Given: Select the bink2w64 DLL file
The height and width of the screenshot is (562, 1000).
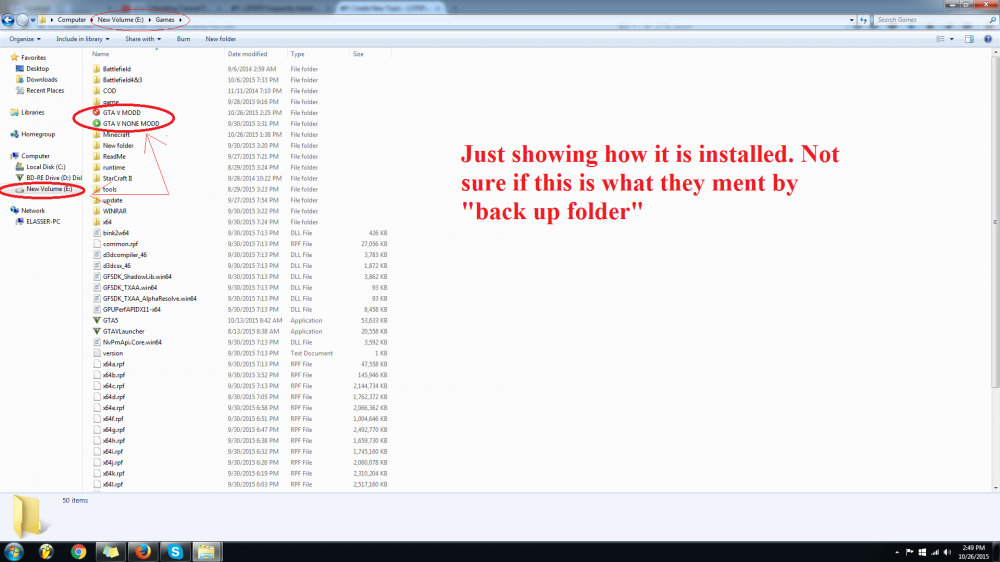Looking at the screenshot, I should click(x=115, y=233).
